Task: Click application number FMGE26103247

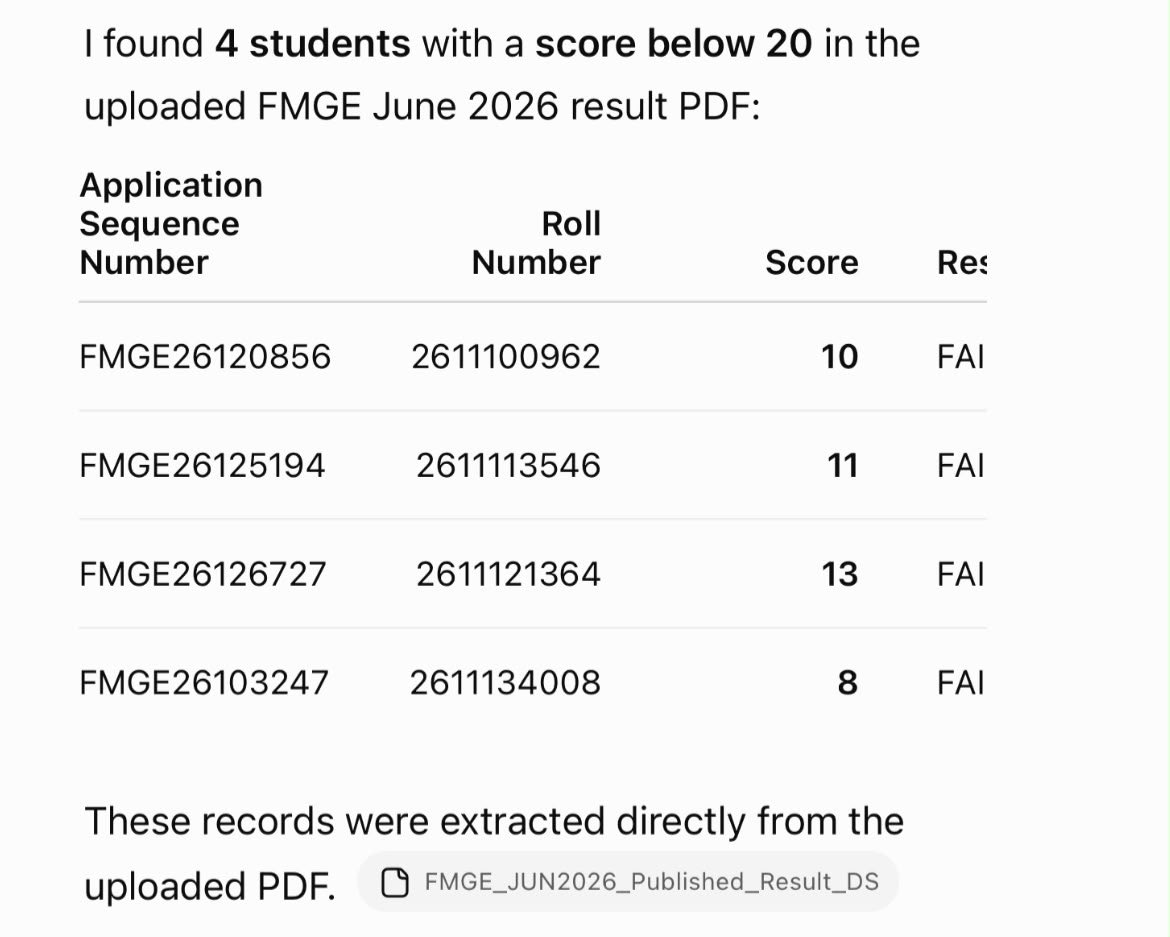Action: click(x=204, y=683)
